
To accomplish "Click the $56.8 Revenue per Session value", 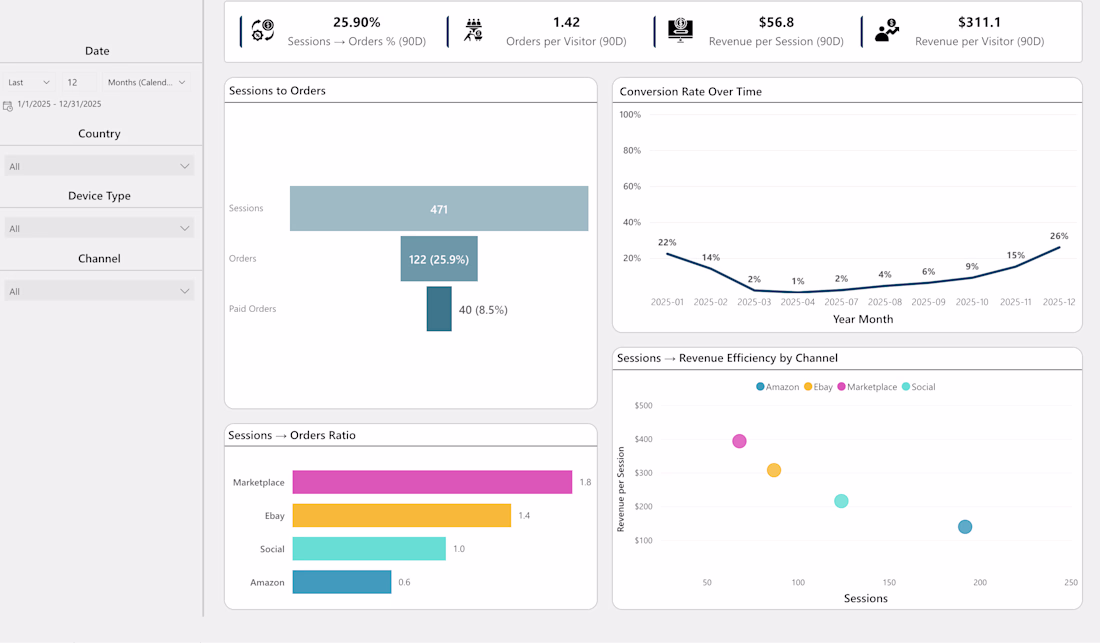I will pyautogui.click(x=776, y=22).
